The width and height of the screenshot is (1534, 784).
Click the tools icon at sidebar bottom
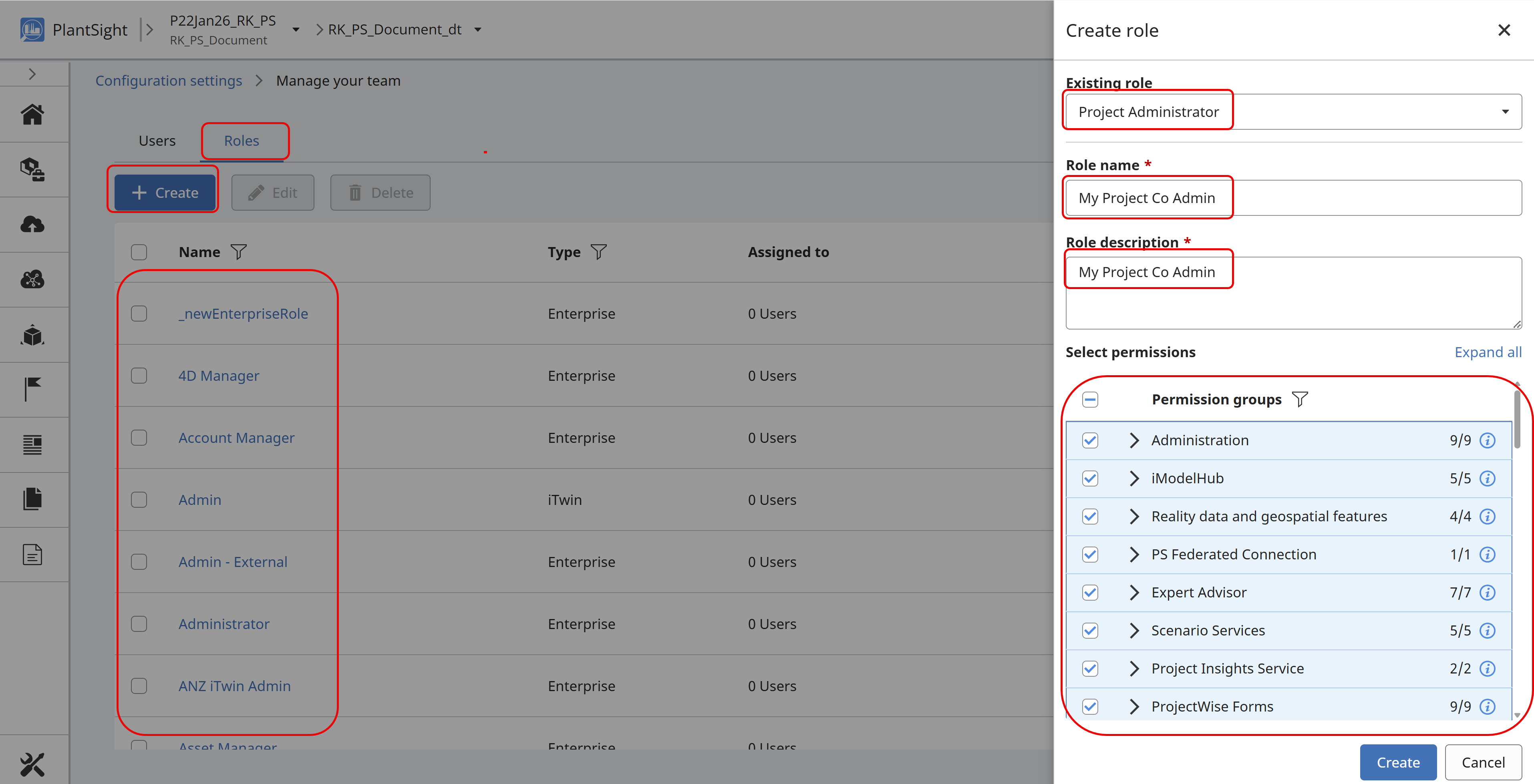(33, 764)
